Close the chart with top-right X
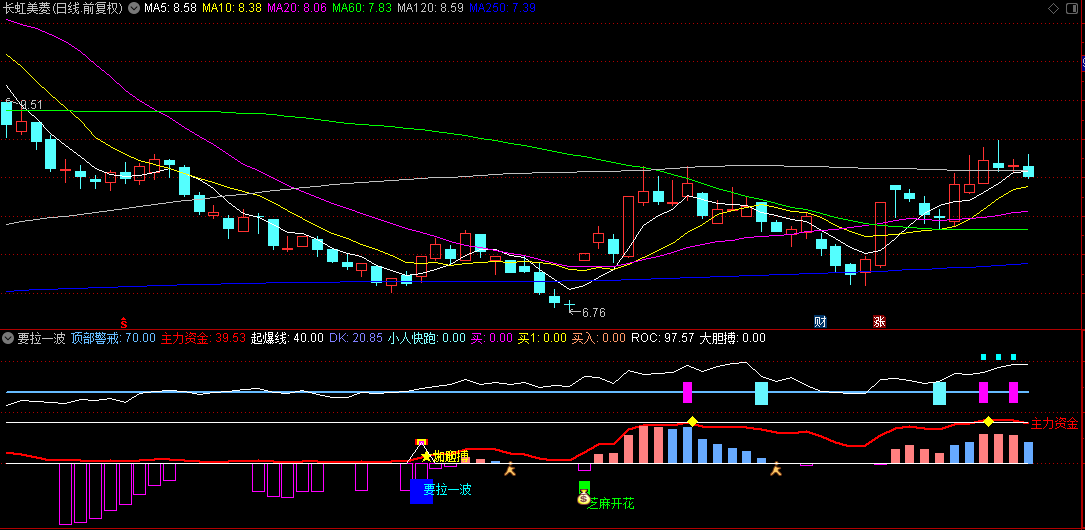 (1072, 8)
